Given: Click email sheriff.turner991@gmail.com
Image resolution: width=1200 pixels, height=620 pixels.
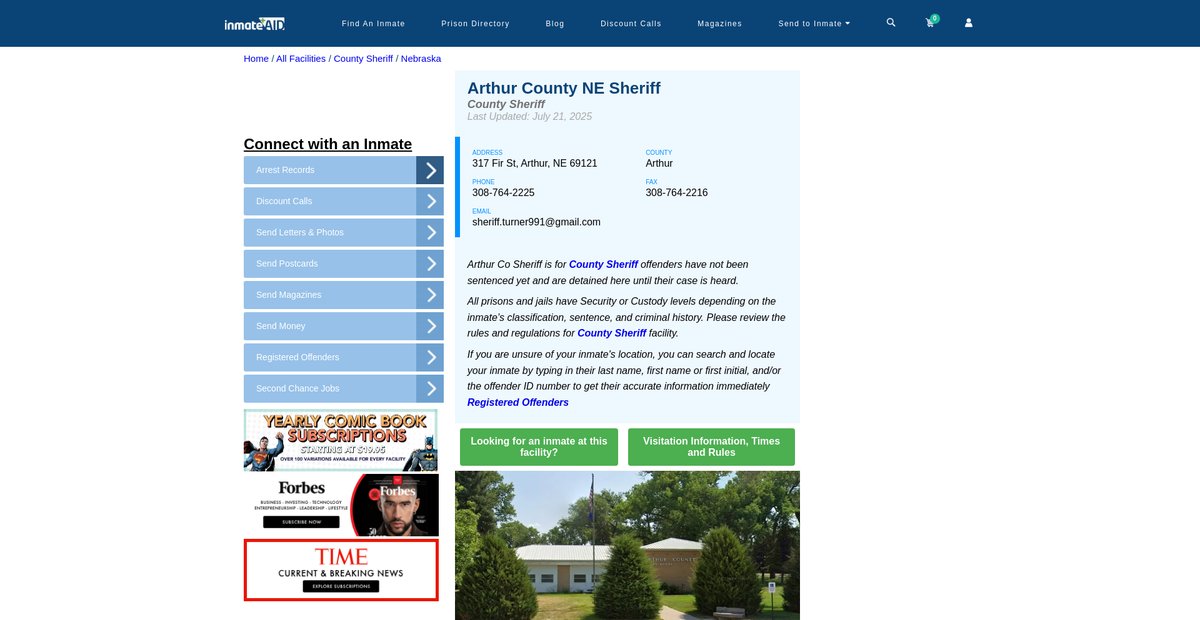Looking at the screenshot, I should pos(536,222).
